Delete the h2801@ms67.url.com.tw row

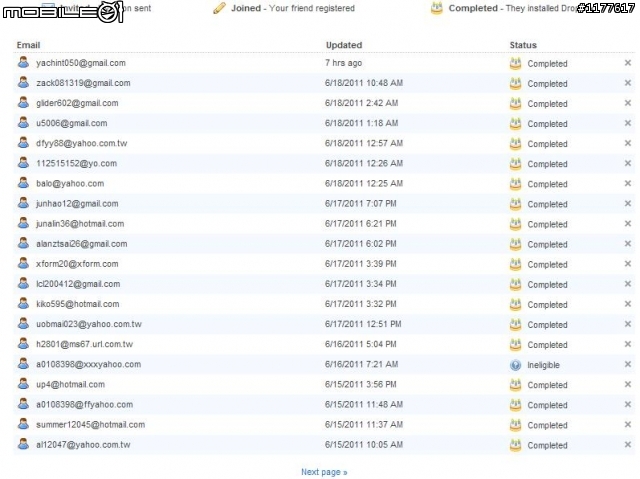tap(628, 344)
